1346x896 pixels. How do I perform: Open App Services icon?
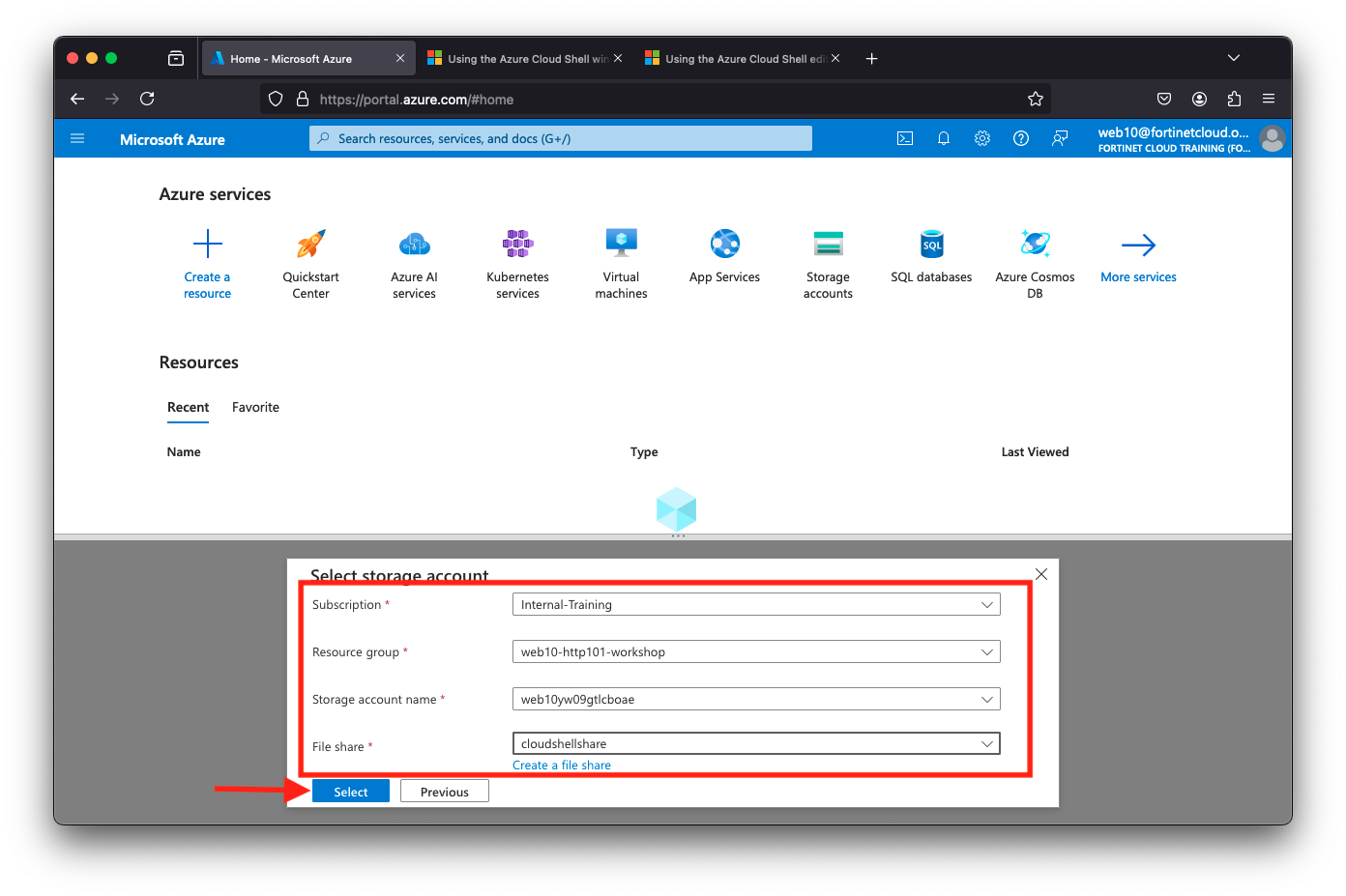pyautogui.click(x=725, y=244)
